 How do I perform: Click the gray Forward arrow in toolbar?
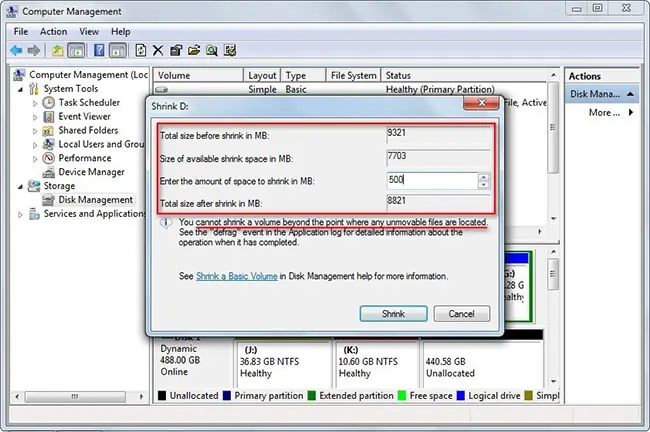pyautogui.click(x=34, y=51)
